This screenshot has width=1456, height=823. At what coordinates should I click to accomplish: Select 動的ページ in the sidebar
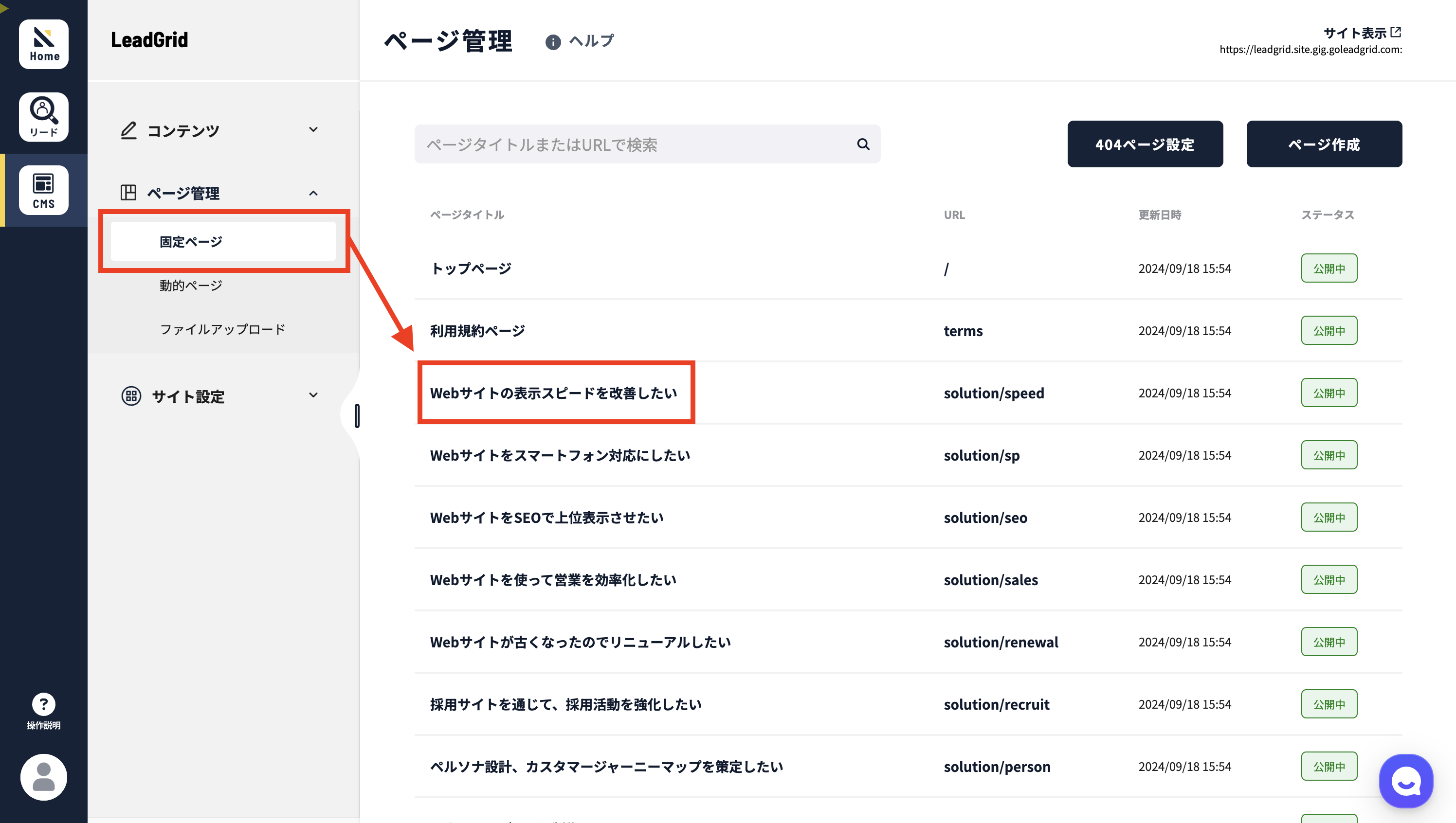coord(191,286)
